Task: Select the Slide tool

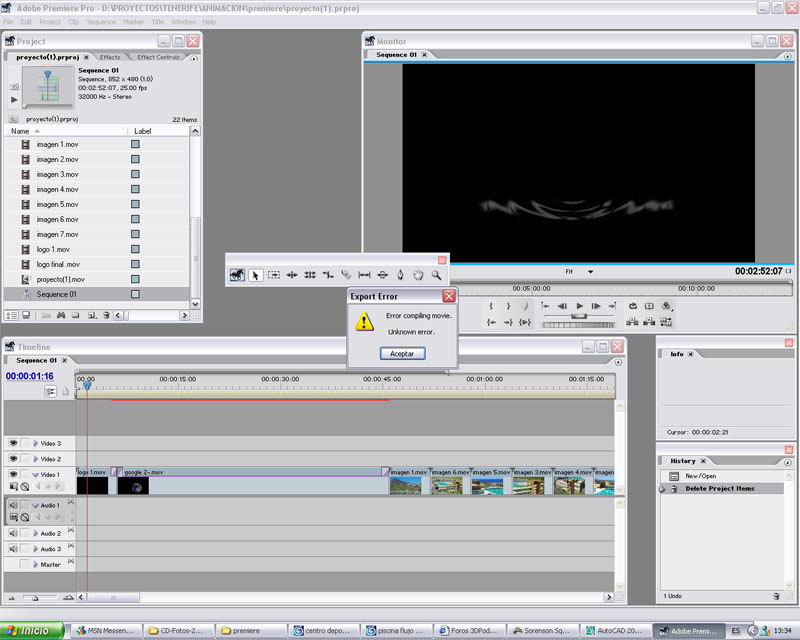Action: click(382, 275)
